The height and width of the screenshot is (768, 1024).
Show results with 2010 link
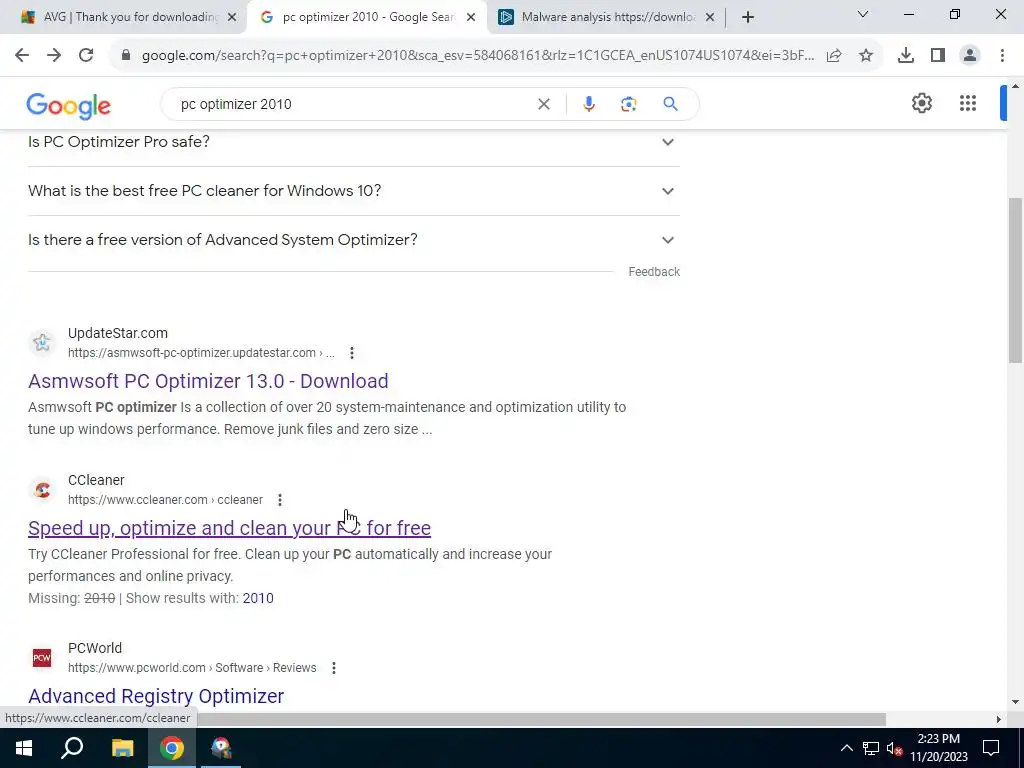(258, 598)
